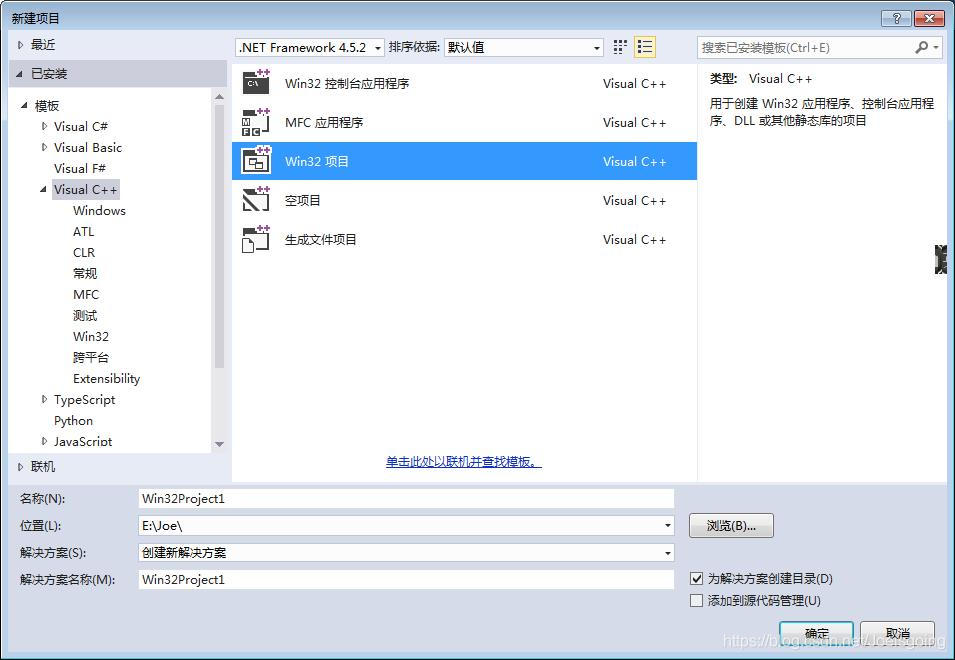Click the 生成文件项目 template icon
This screenshot has height=660, width=955.
click(256, 239)
